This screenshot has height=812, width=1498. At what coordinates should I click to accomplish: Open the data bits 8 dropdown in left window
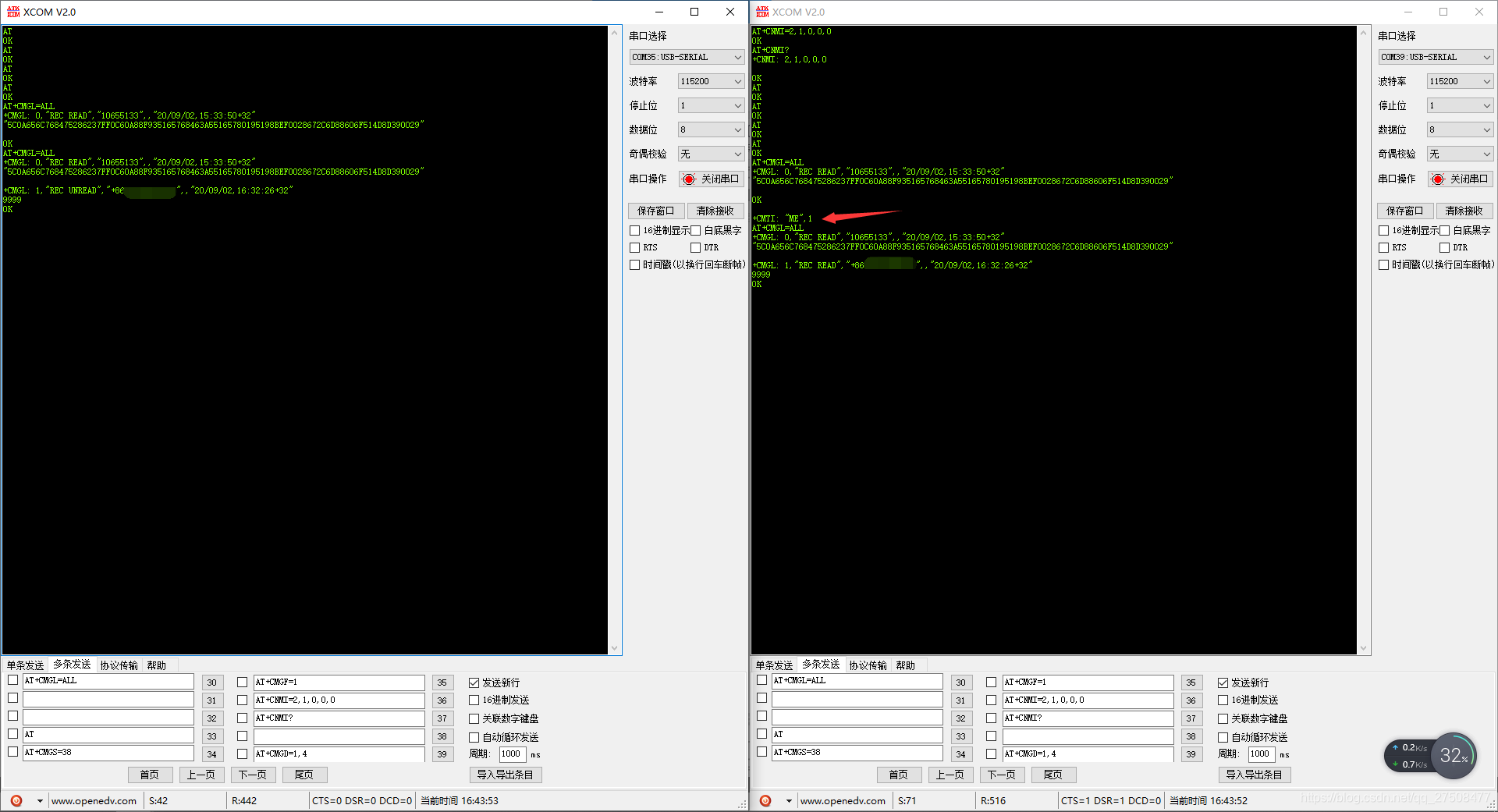click(711, 129)
